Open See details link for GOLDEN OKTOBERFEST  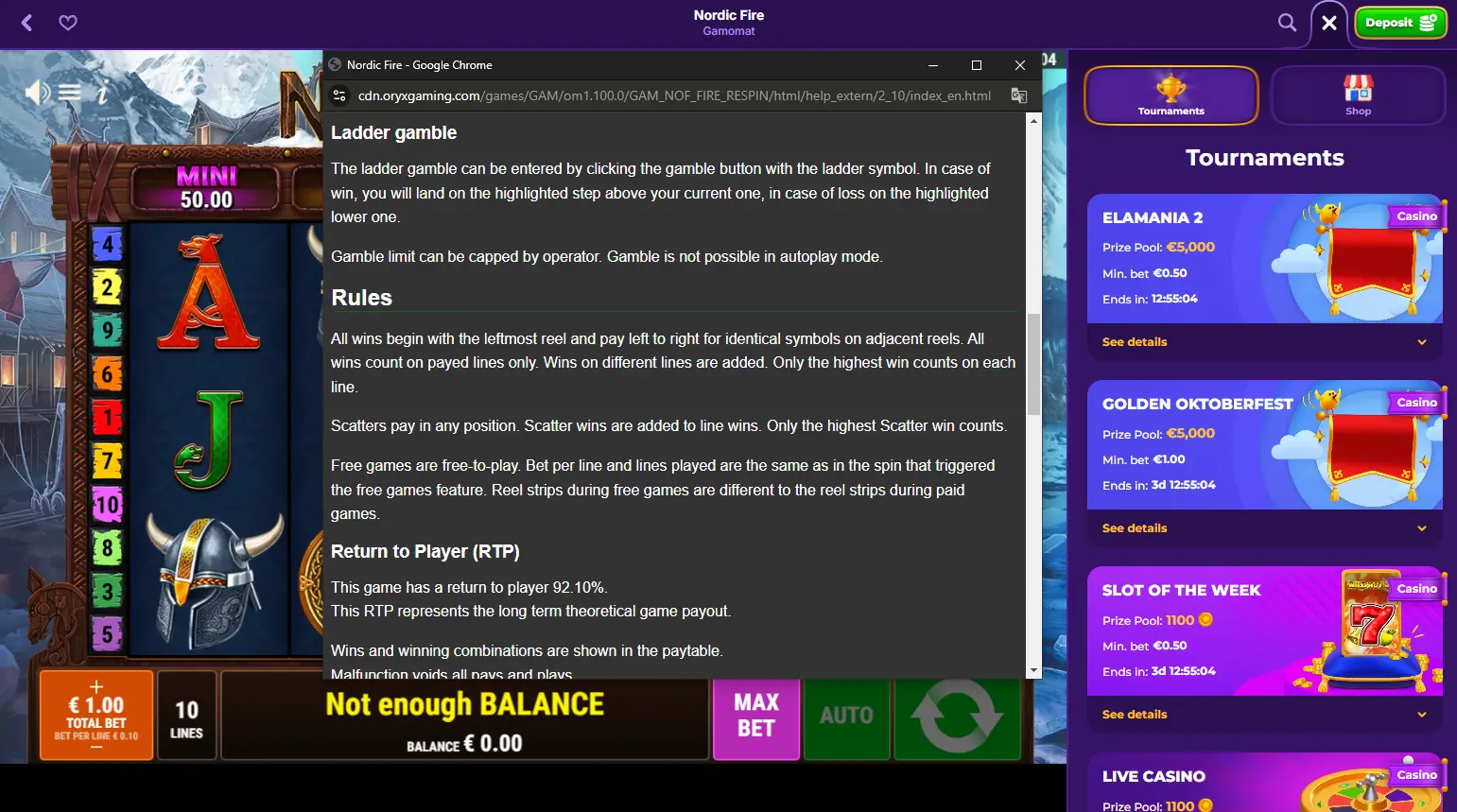coord(1135,528)
